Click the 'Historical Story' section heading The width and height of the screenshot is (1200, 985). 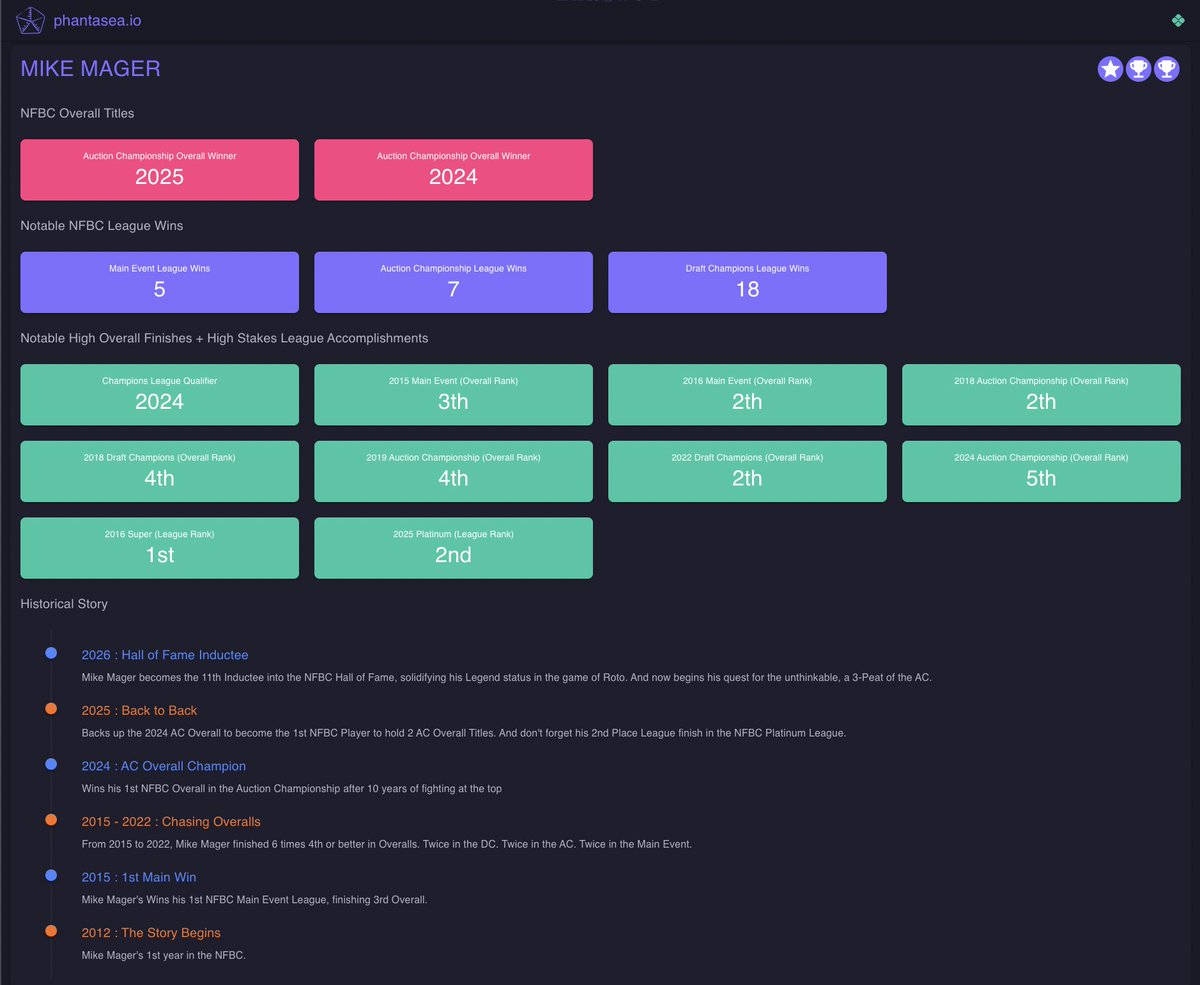pos(64,604)
